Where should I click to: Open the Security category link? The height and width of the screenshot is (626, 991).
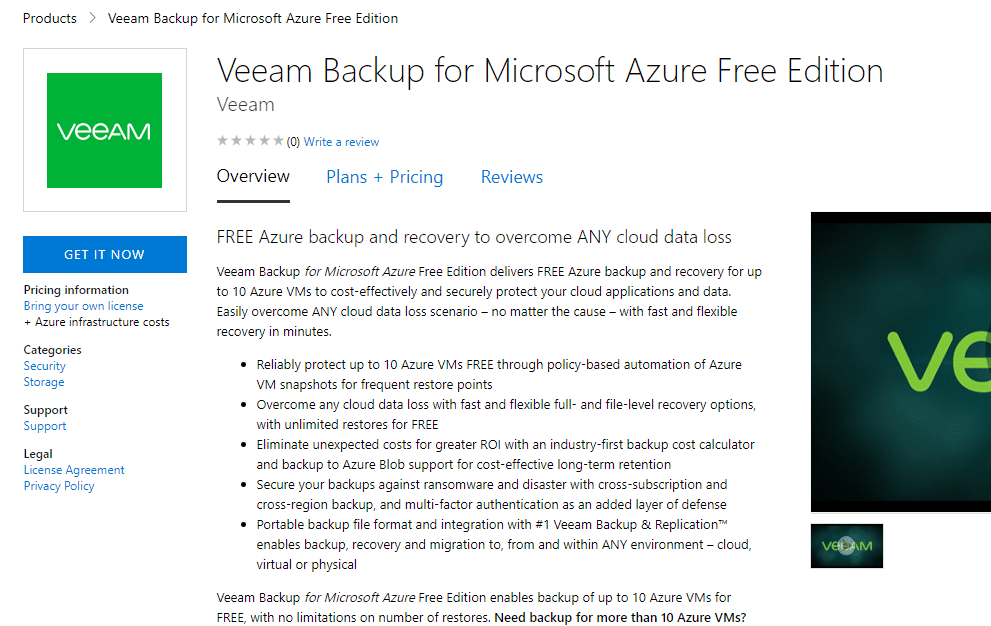[44, 365]
